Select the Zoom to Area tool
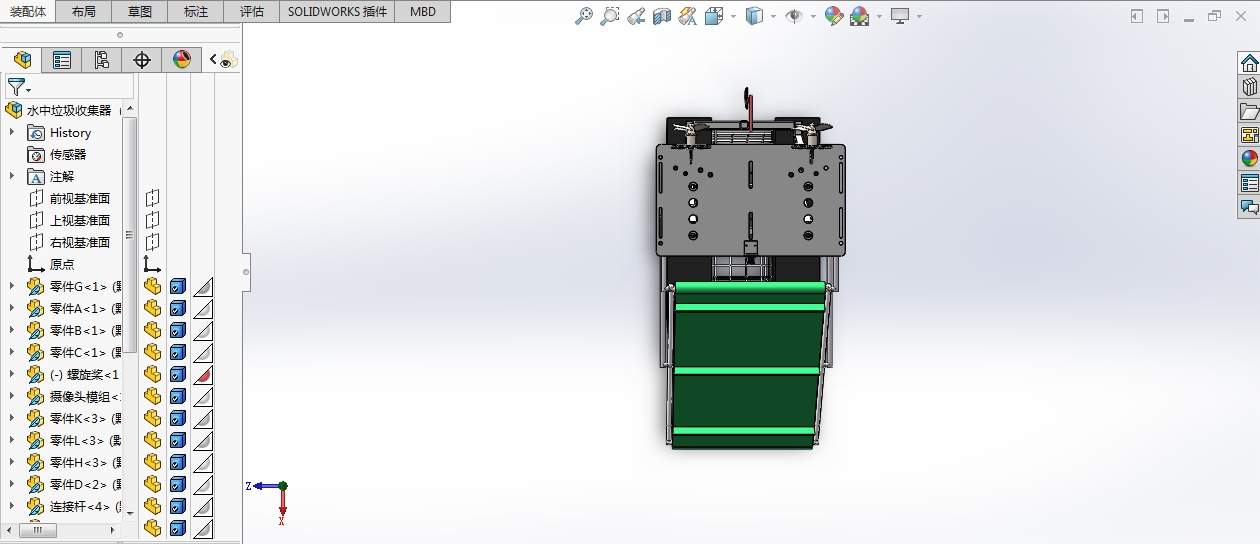 point(610,16)
